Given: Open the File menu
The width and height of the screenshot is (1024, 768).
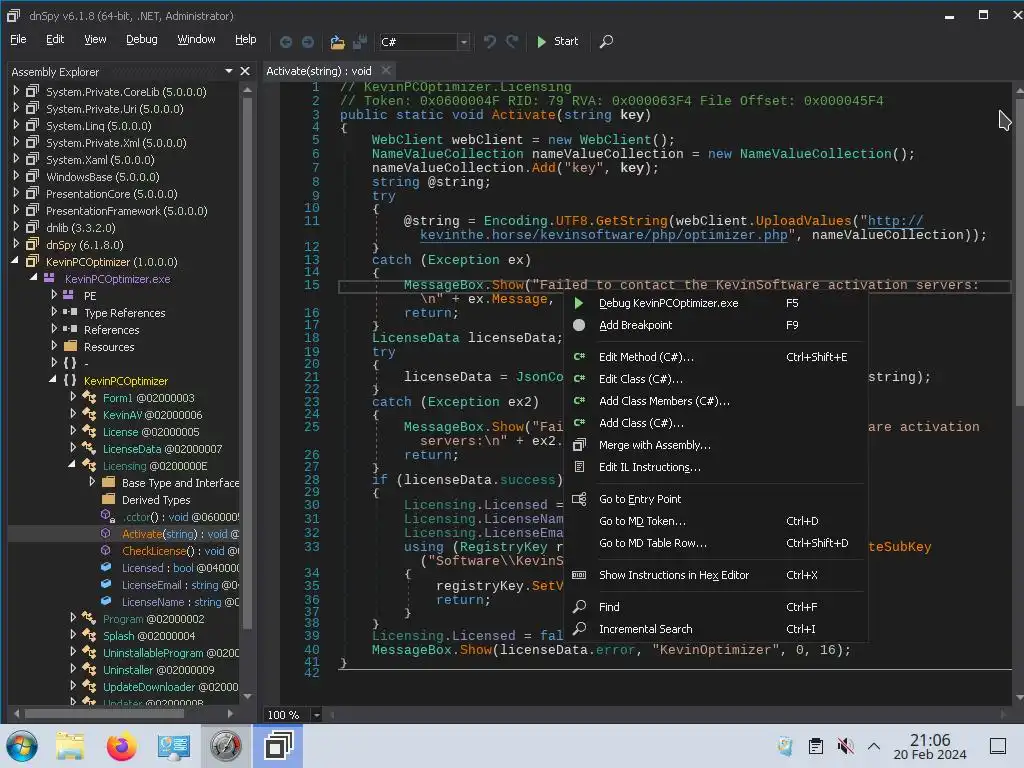Looking at the screenshot, I should click(18, 39).
